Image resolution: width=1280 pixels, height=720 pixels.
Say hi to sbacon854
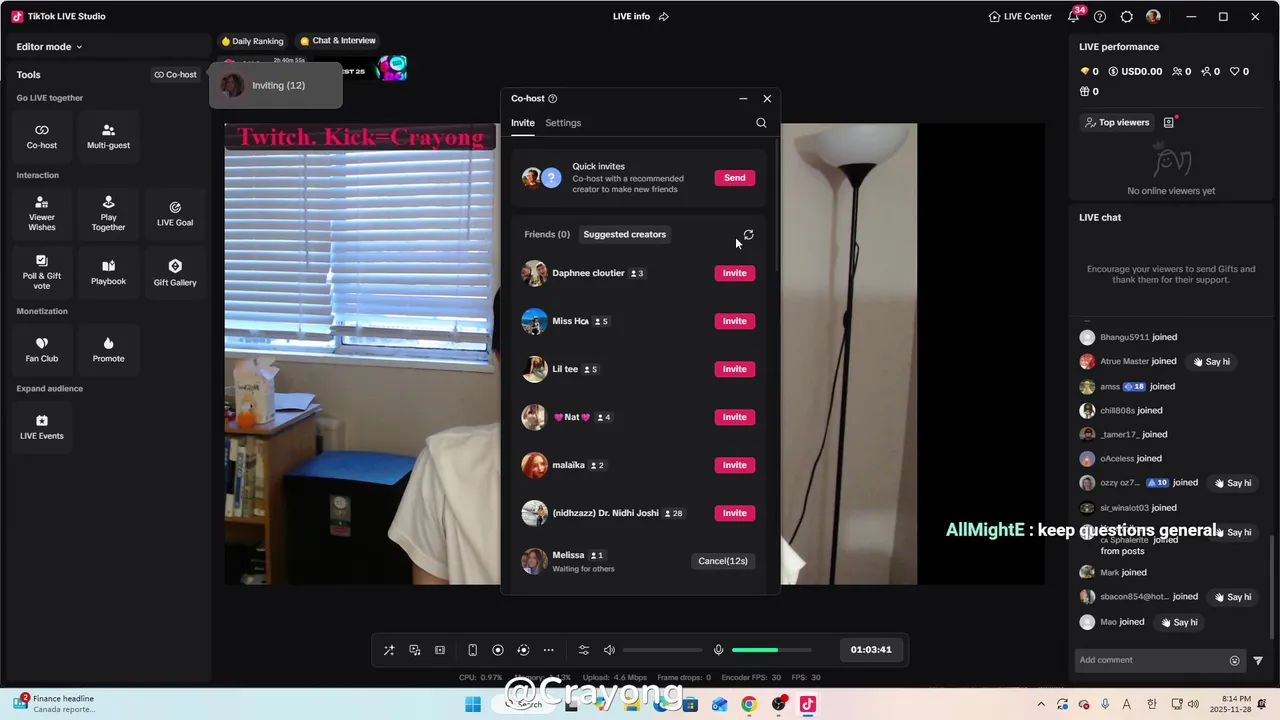1233,597
